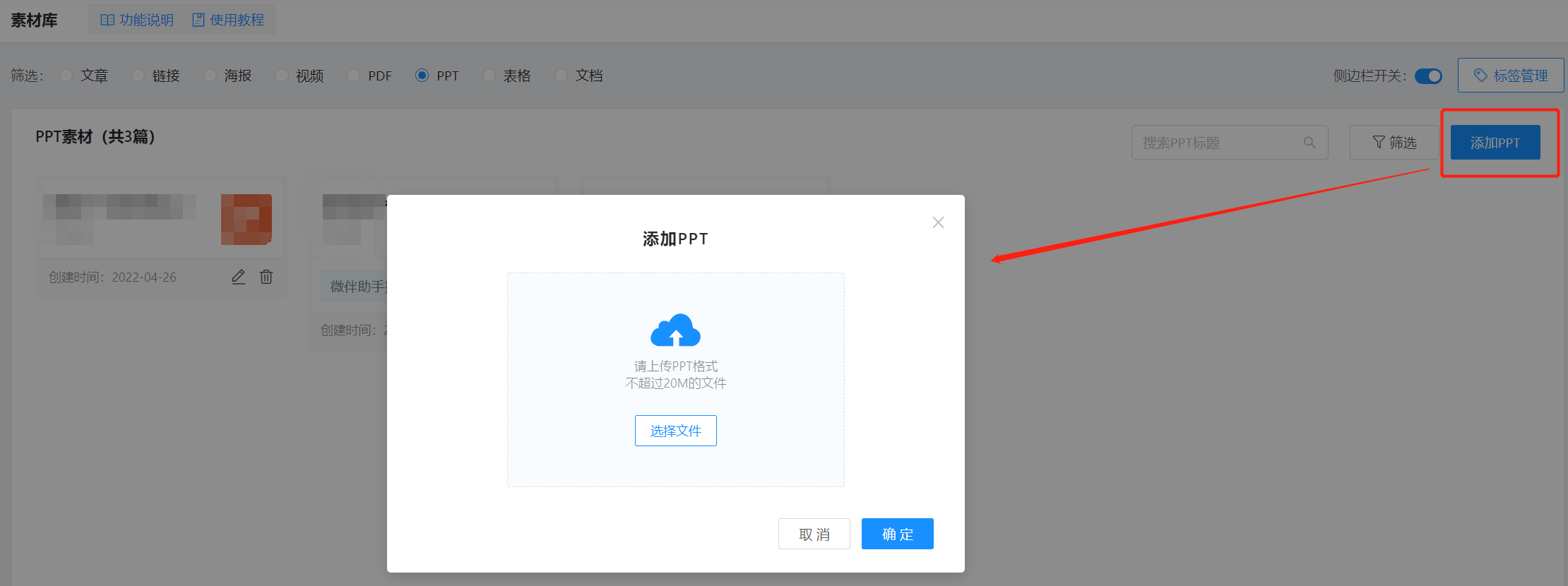Select the 视频 filter radio
The height and width of the screenshot is (586, 1568).
[282, 75]
